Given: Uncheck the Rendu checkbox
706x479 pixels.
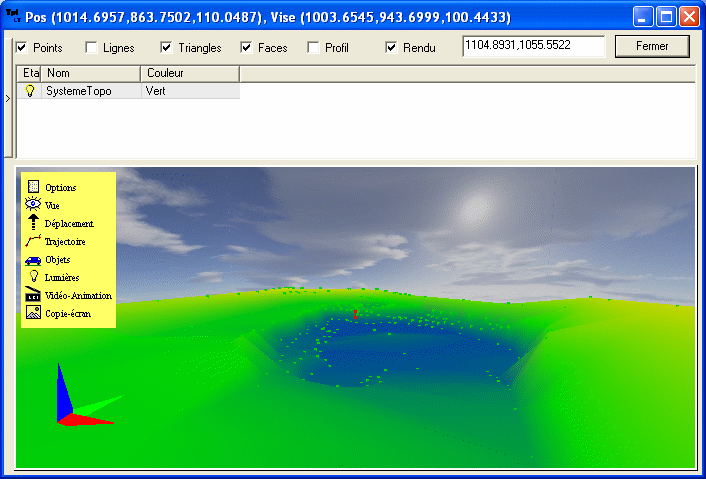Looking at the screenshot, I should pos(391,48).
